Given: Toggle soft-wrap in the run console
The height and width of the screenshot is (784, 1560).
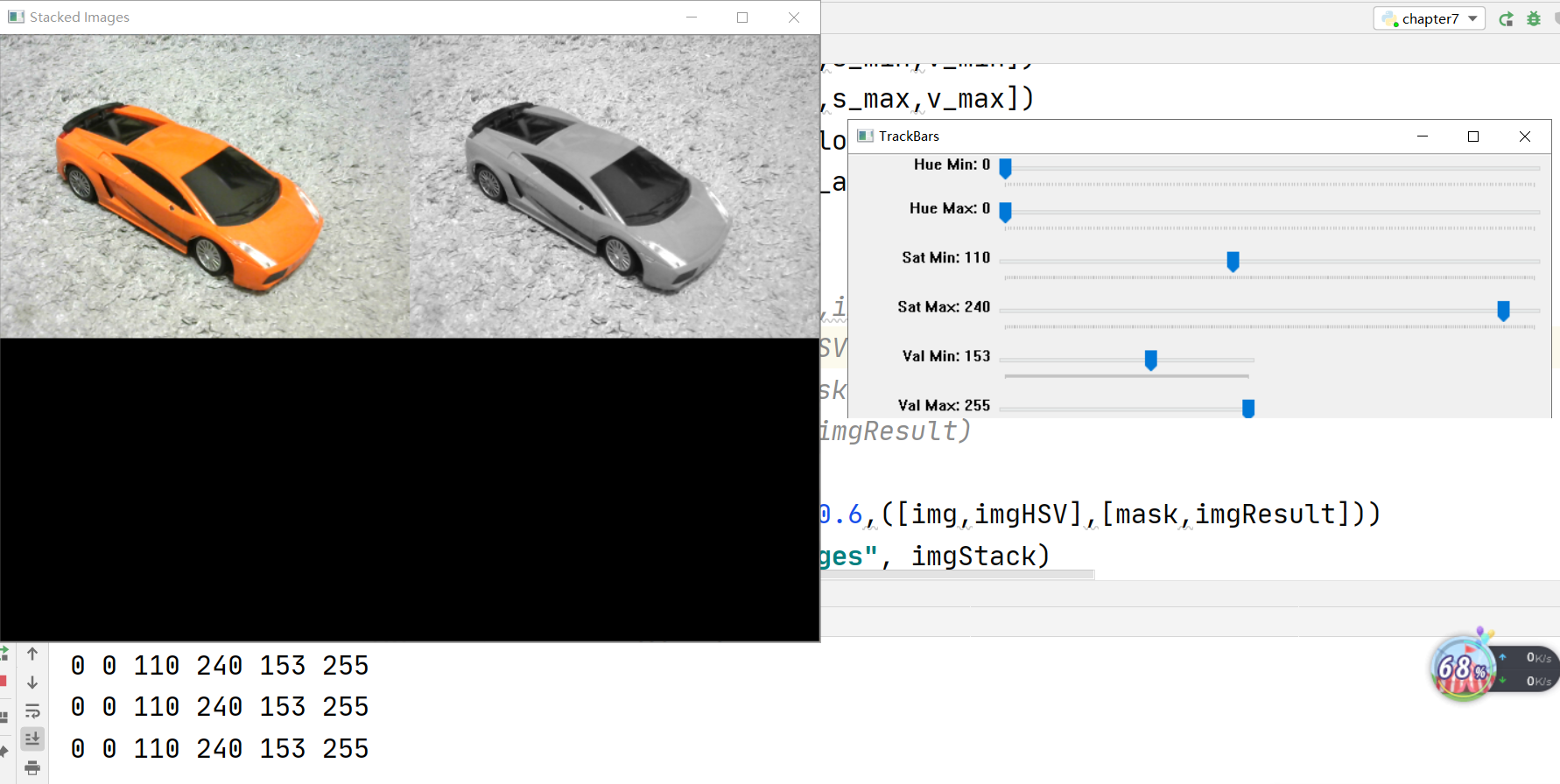Looking at the screenshot, I should click(32, 710).
